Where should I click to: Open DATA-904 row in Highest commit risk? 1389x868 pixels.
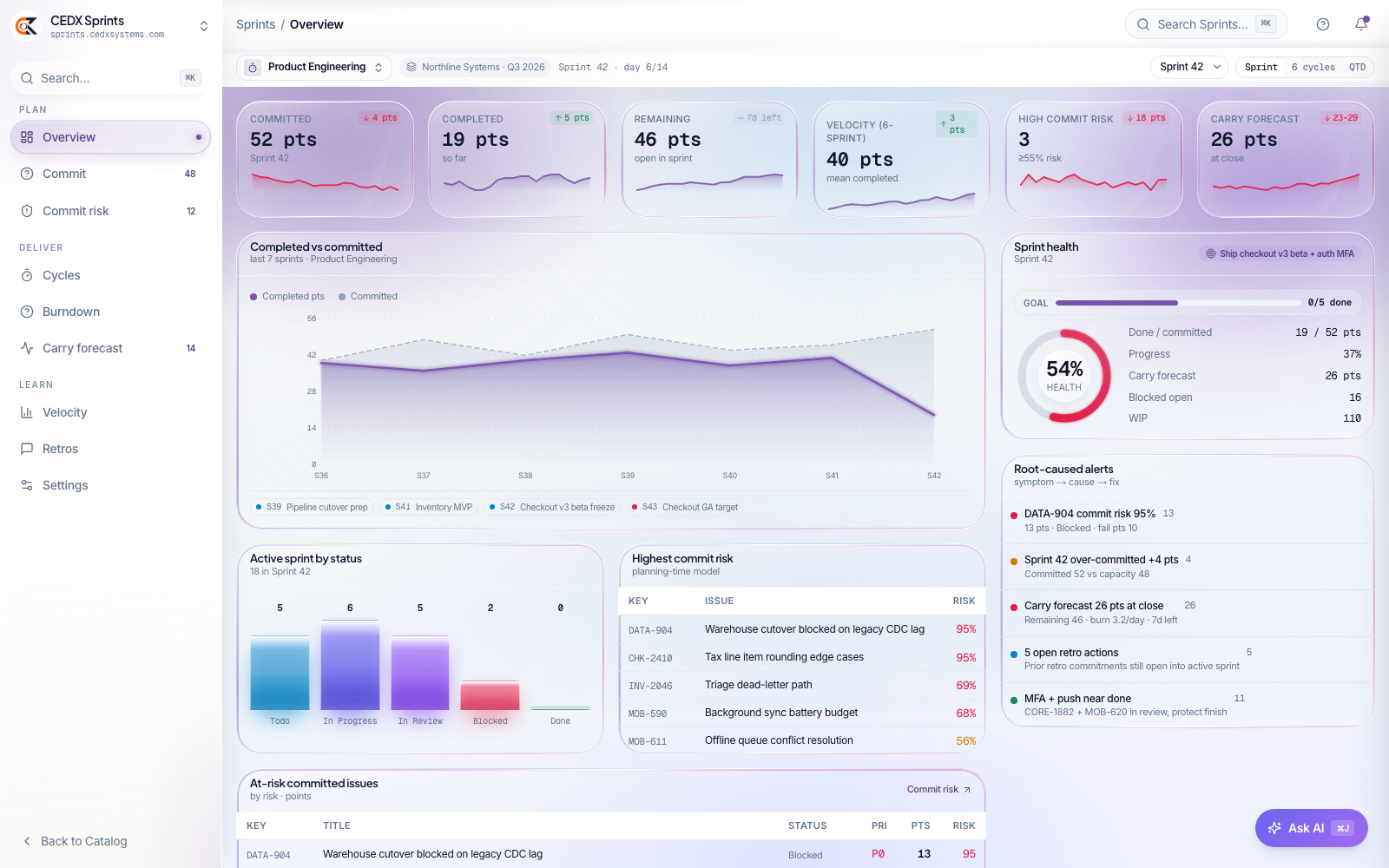click(x=802, y=629)
